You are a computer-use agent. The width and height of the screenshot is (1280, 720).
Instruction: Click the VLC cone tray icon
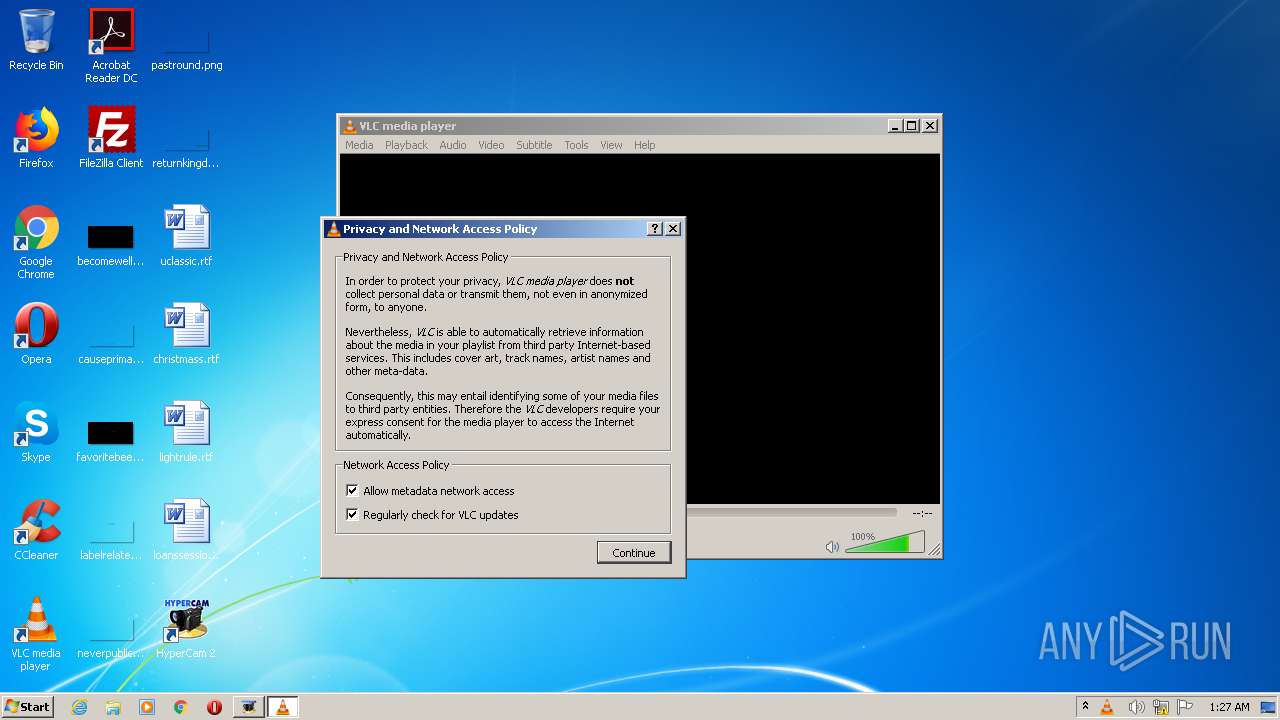(x=1107, y=707)
